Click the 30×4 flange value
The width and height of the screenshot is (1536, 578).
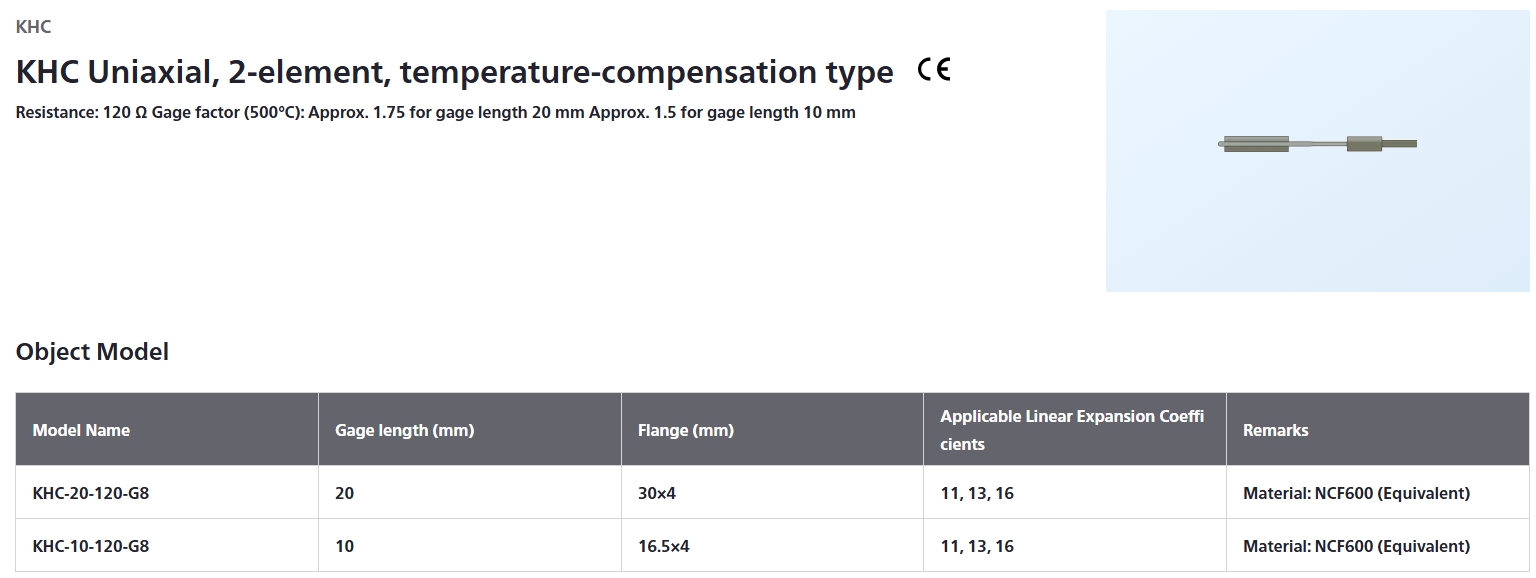click(657, 493)
